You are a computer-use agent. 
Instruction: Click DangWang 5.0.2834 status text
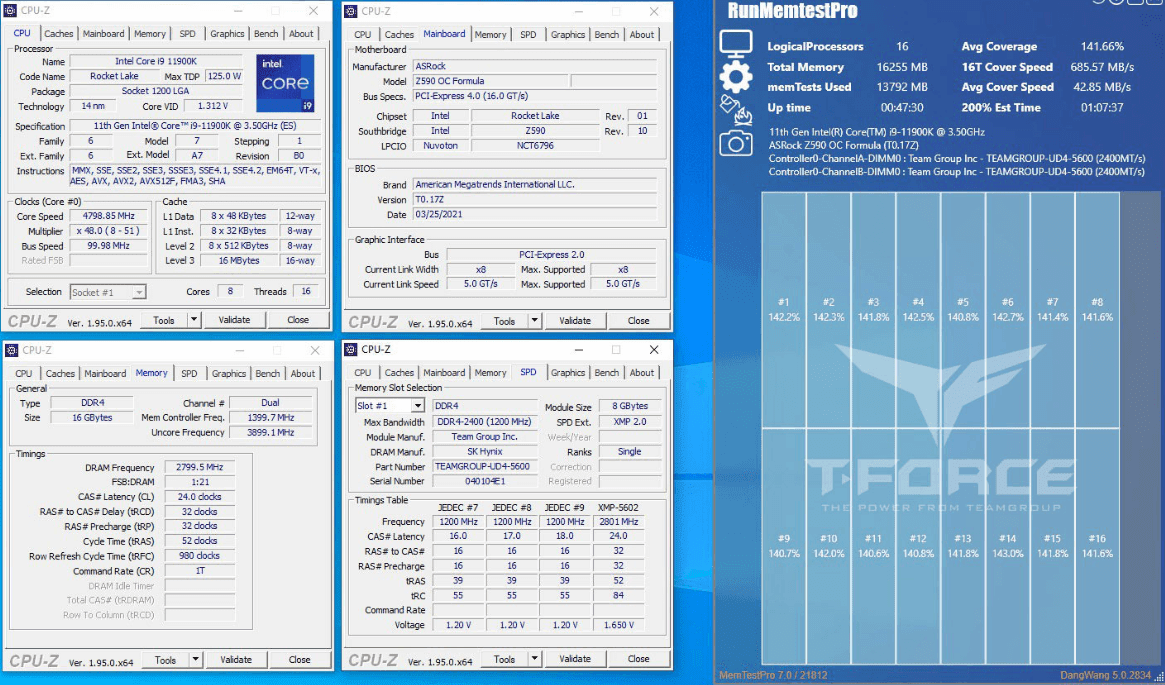(x=1106, y=675)
